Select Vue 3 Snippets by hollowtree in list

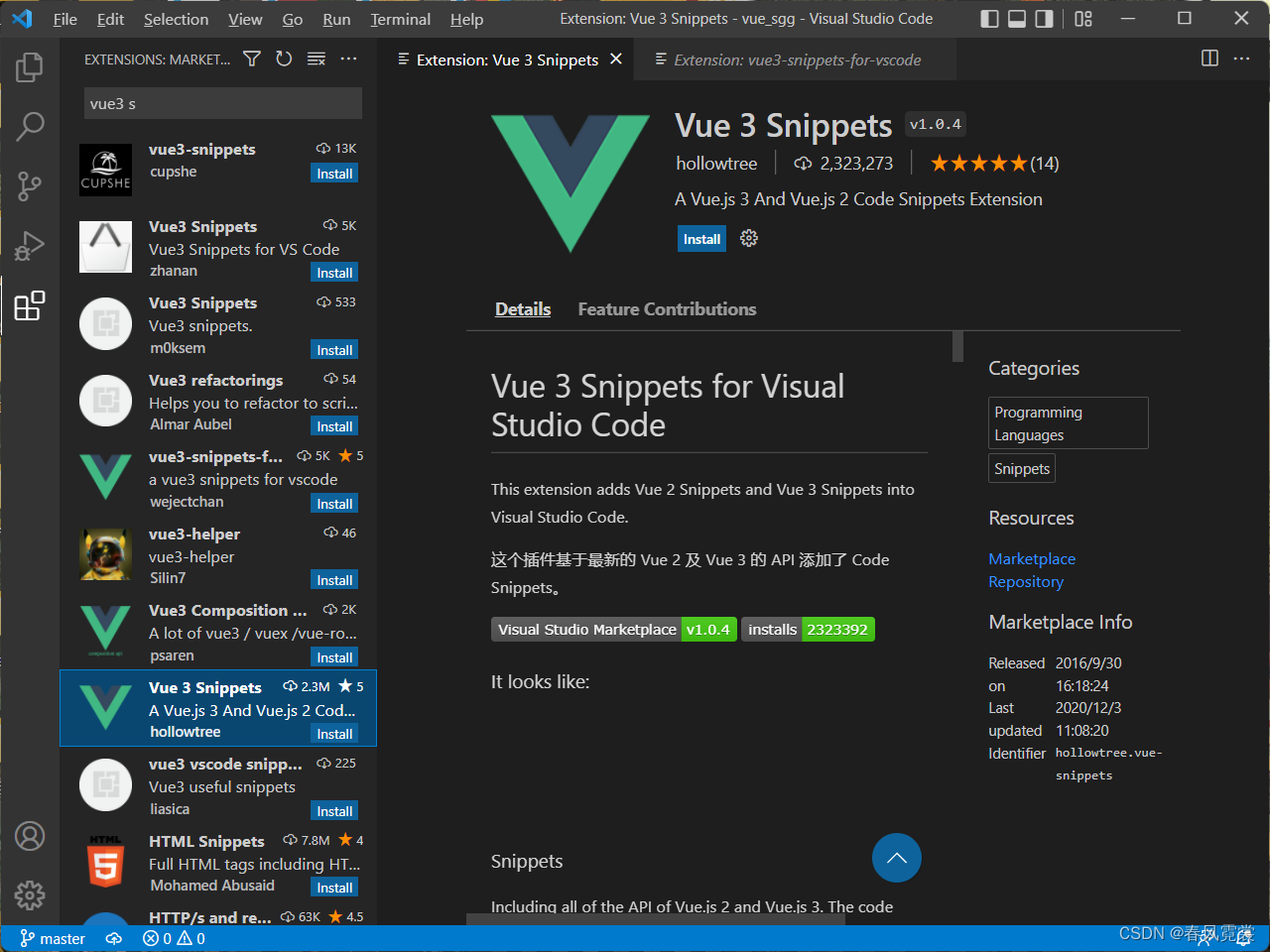click(x=218, y=708)
